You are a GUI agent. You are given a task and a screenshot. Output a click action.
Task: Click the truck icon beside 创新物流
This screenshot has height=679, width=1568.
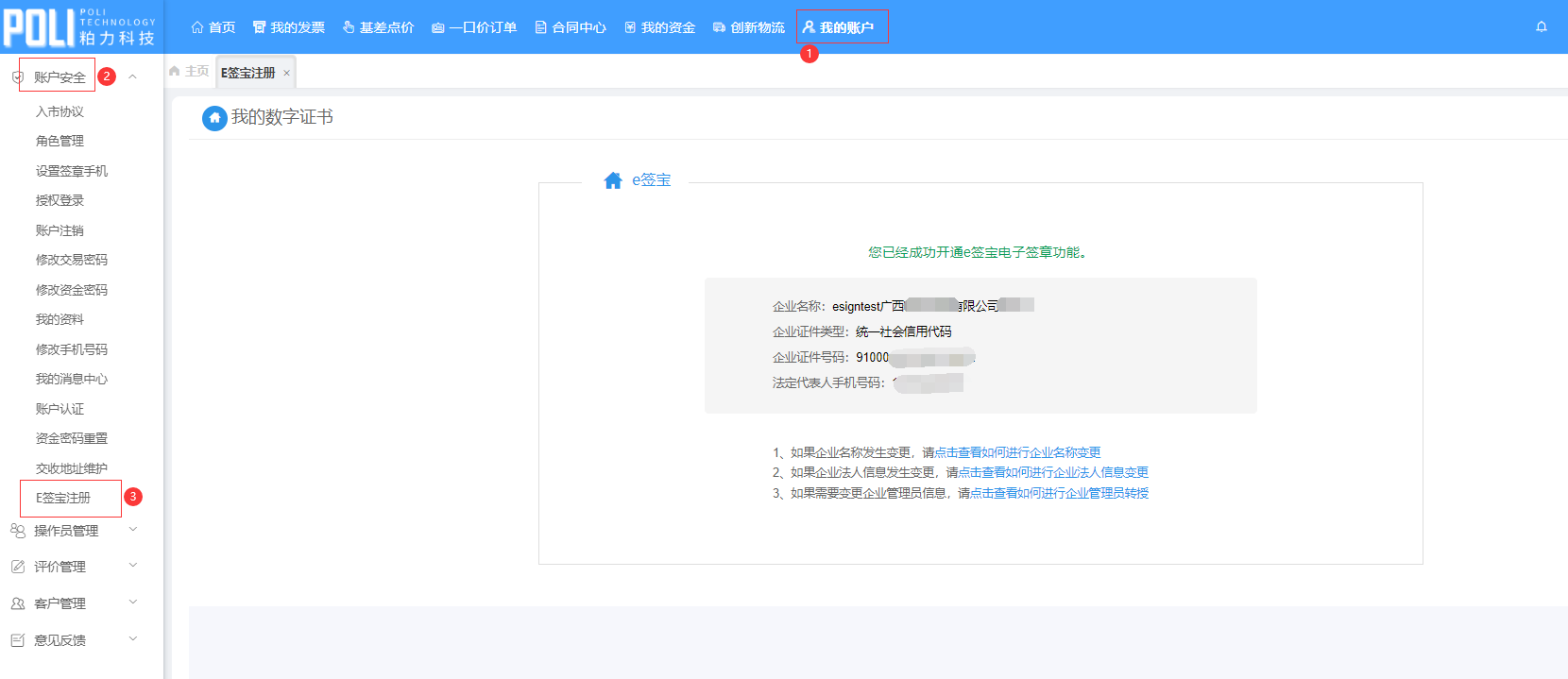coord(720,27)
